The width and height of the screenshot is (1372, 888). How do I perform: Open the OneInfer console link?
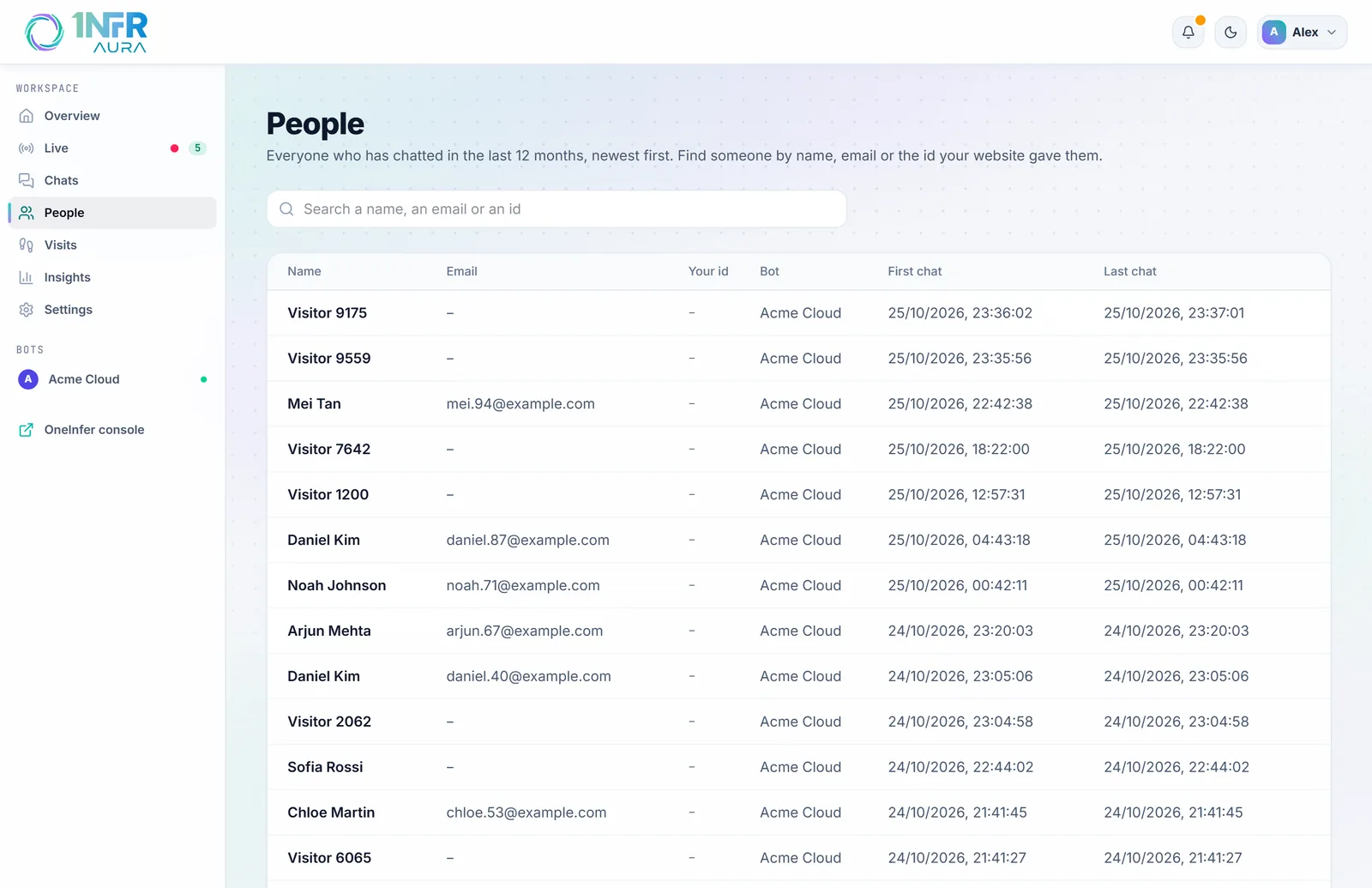[112, 430]
